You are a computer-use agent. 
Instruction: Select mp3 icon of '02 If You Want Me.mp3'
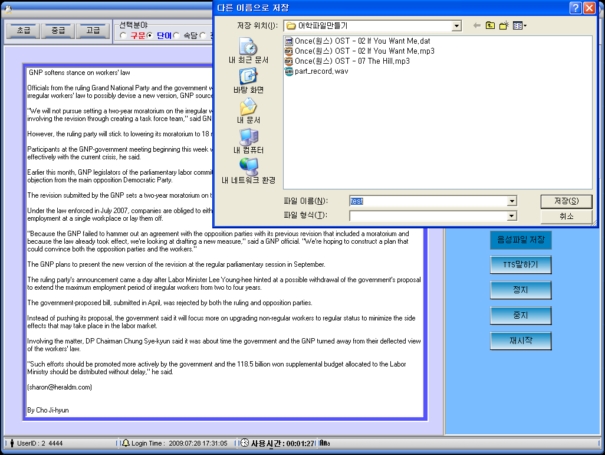[289, 51]
